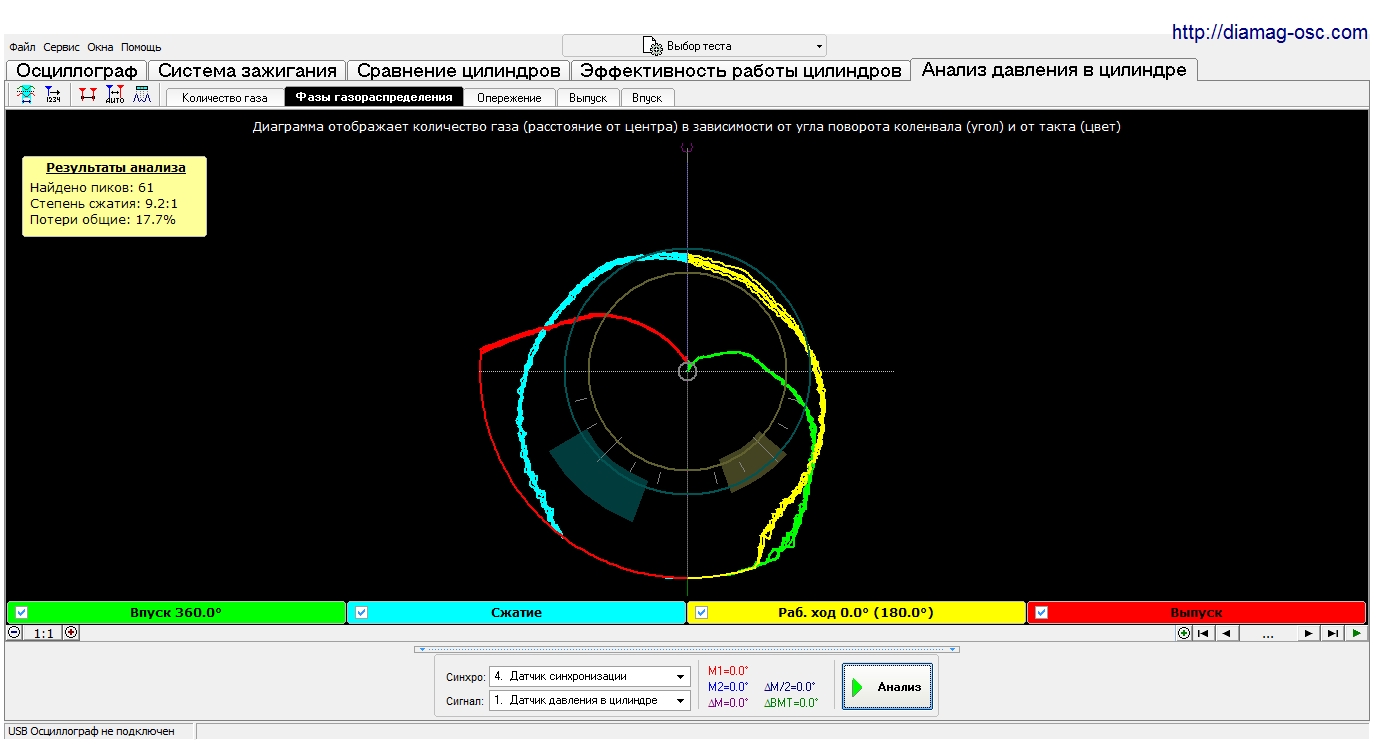Reset zoom with the 1:1 button
The width and height of the screenshot is (1382, 744).
[x=42, y=633]
